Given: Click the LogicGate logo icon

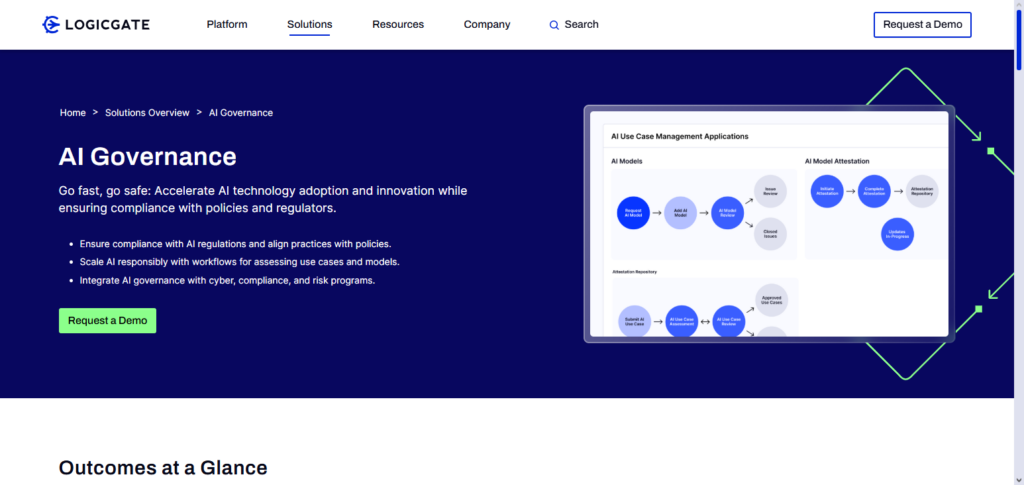Looking at the screenshot, I should pos(52,25).
